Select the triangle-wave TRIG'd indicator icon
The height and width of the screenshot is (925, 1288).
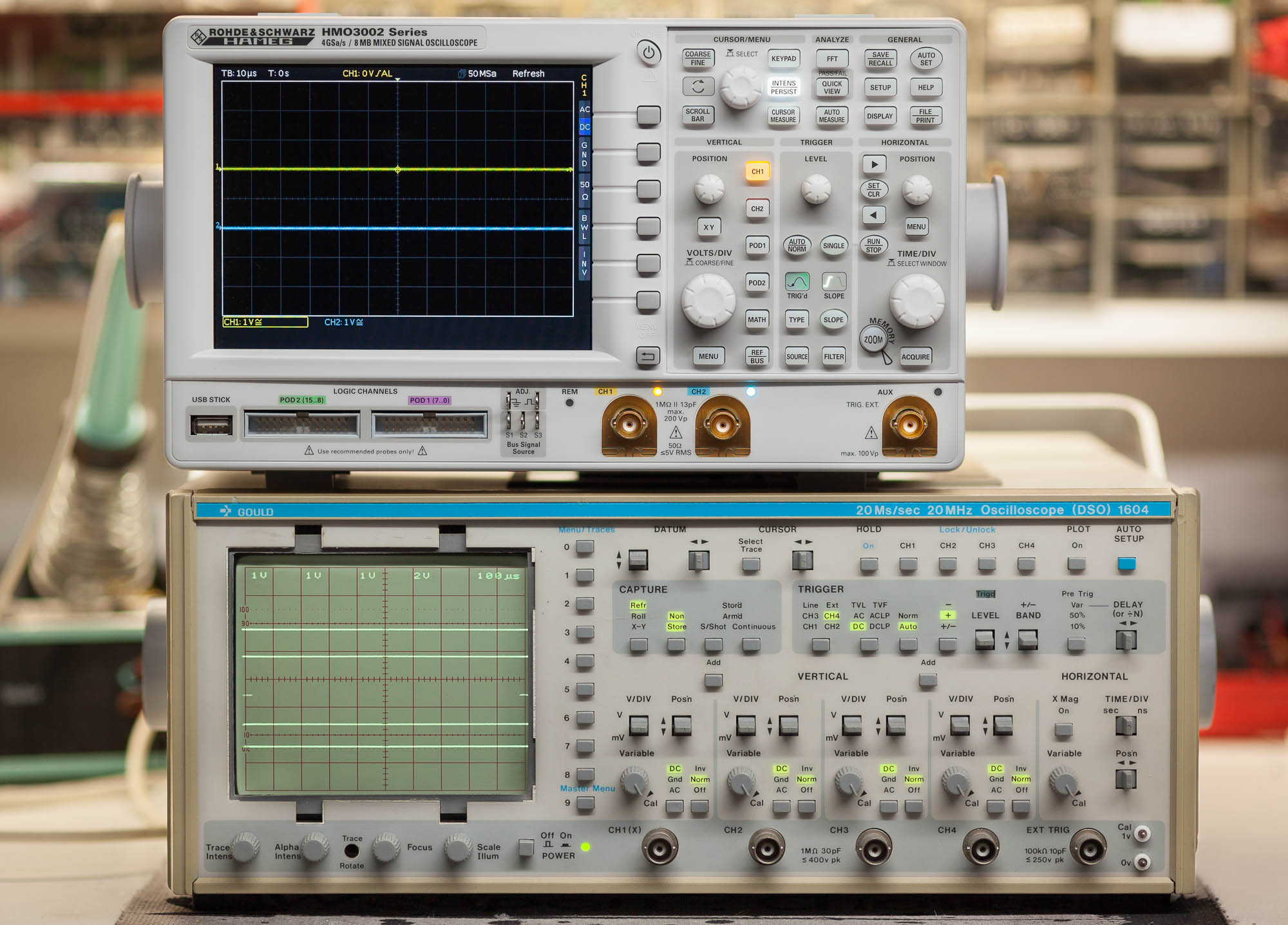pos(797,281)
